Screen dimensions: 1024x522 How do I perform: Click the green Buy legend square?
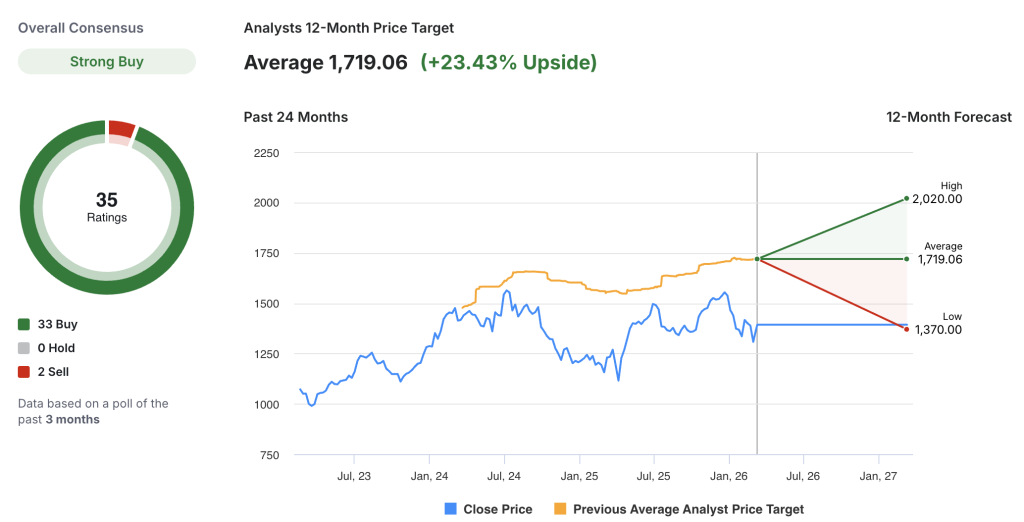[x=24, y=325]
